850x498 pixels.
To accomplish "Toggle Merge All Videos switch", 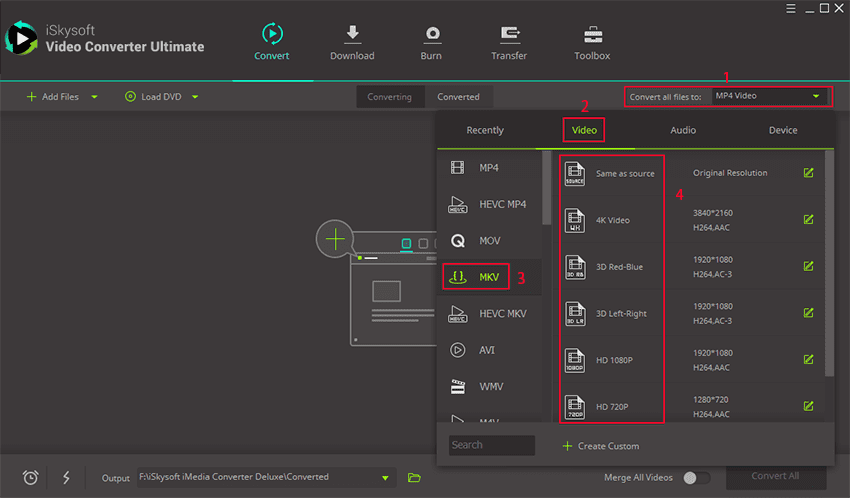I will click(x=696, y=478).
